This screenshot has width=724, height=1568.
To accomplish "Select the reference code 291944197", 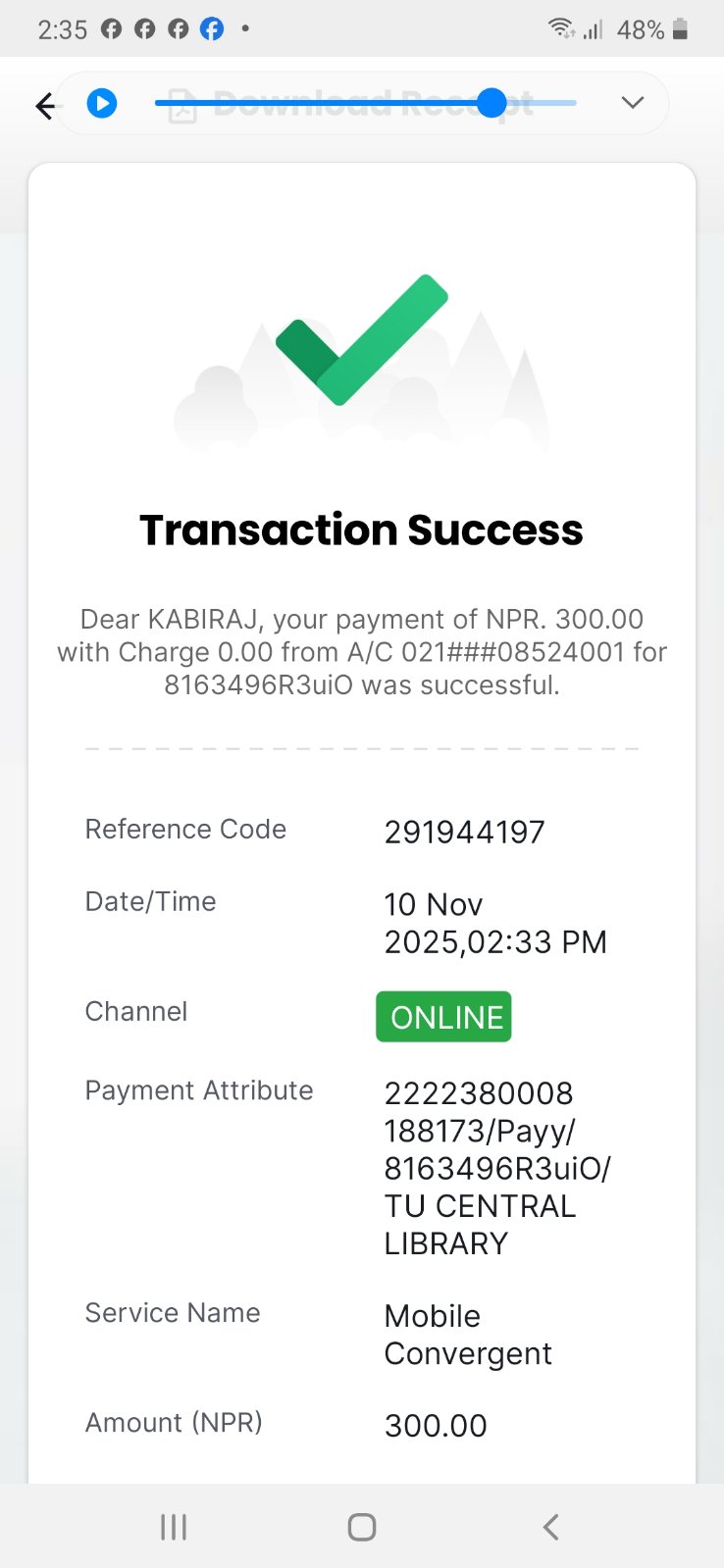I will pyautogui.click(x=464, y=833).
